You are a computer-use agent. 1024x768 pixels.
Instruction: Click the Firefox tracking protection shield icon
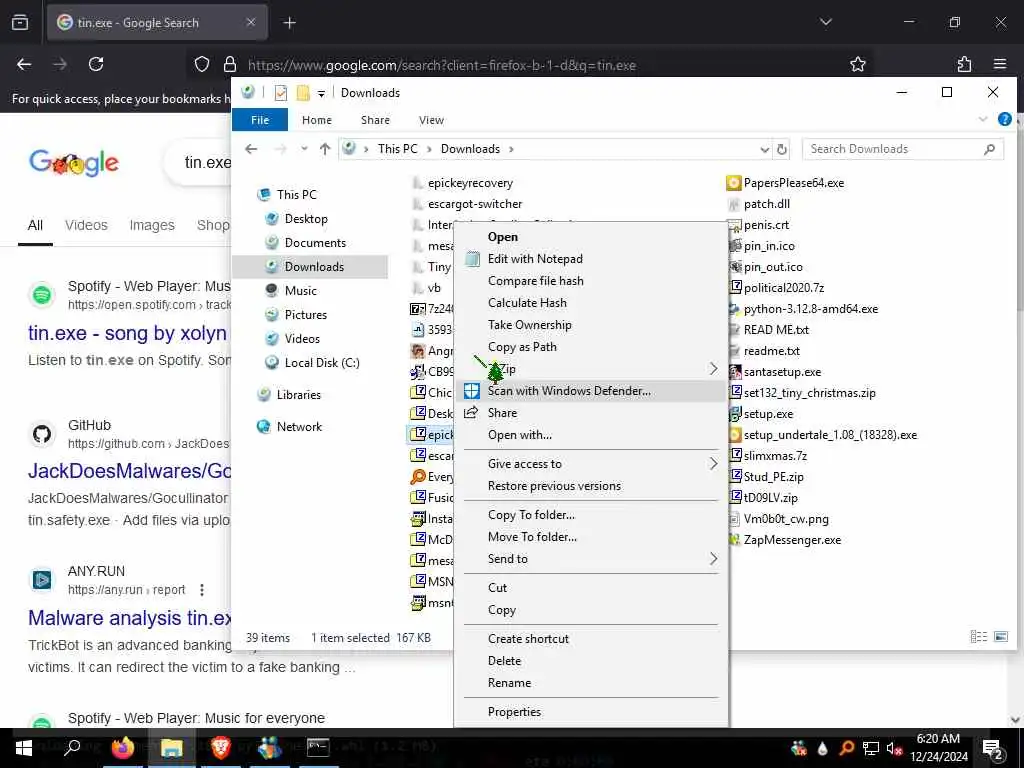coord(202,64)
